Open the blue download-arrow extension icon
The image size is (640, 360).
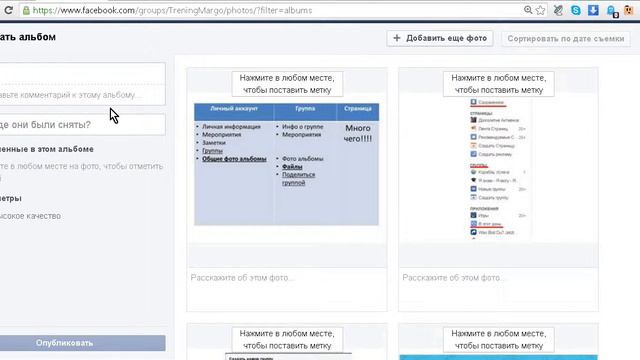(x=593, y=10)
